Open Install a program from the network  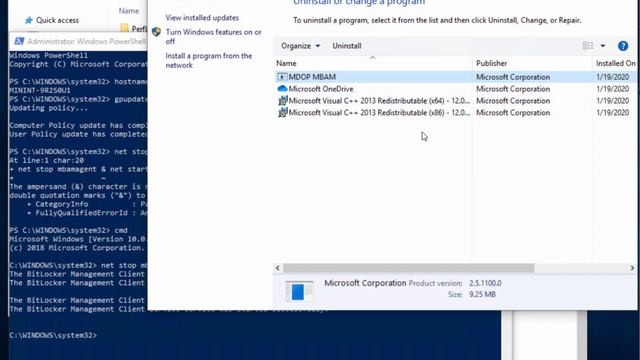pos(209,60)
